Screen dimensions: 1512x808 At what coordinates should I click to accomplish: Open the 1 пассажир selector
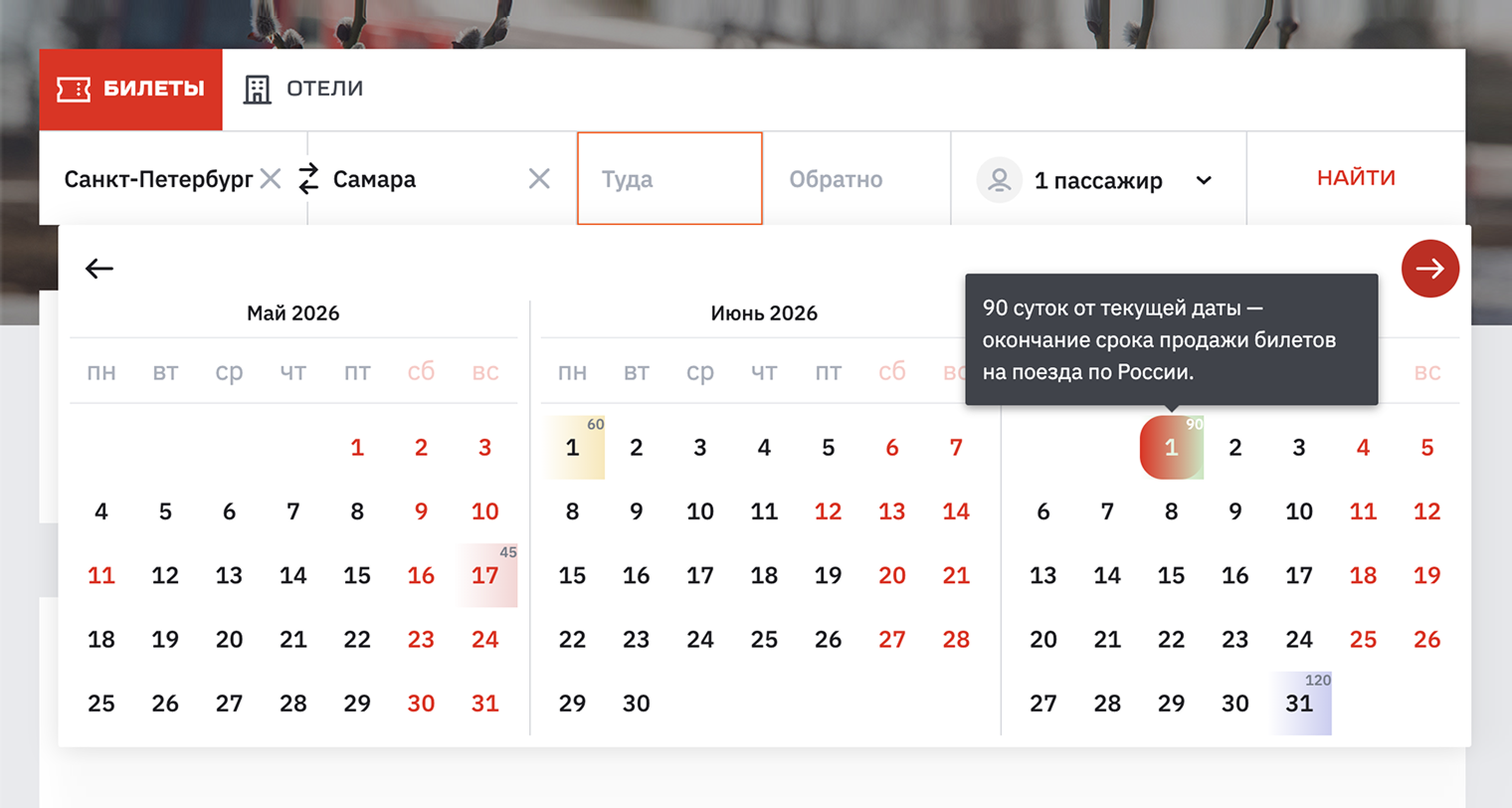tap(1097, 180)
